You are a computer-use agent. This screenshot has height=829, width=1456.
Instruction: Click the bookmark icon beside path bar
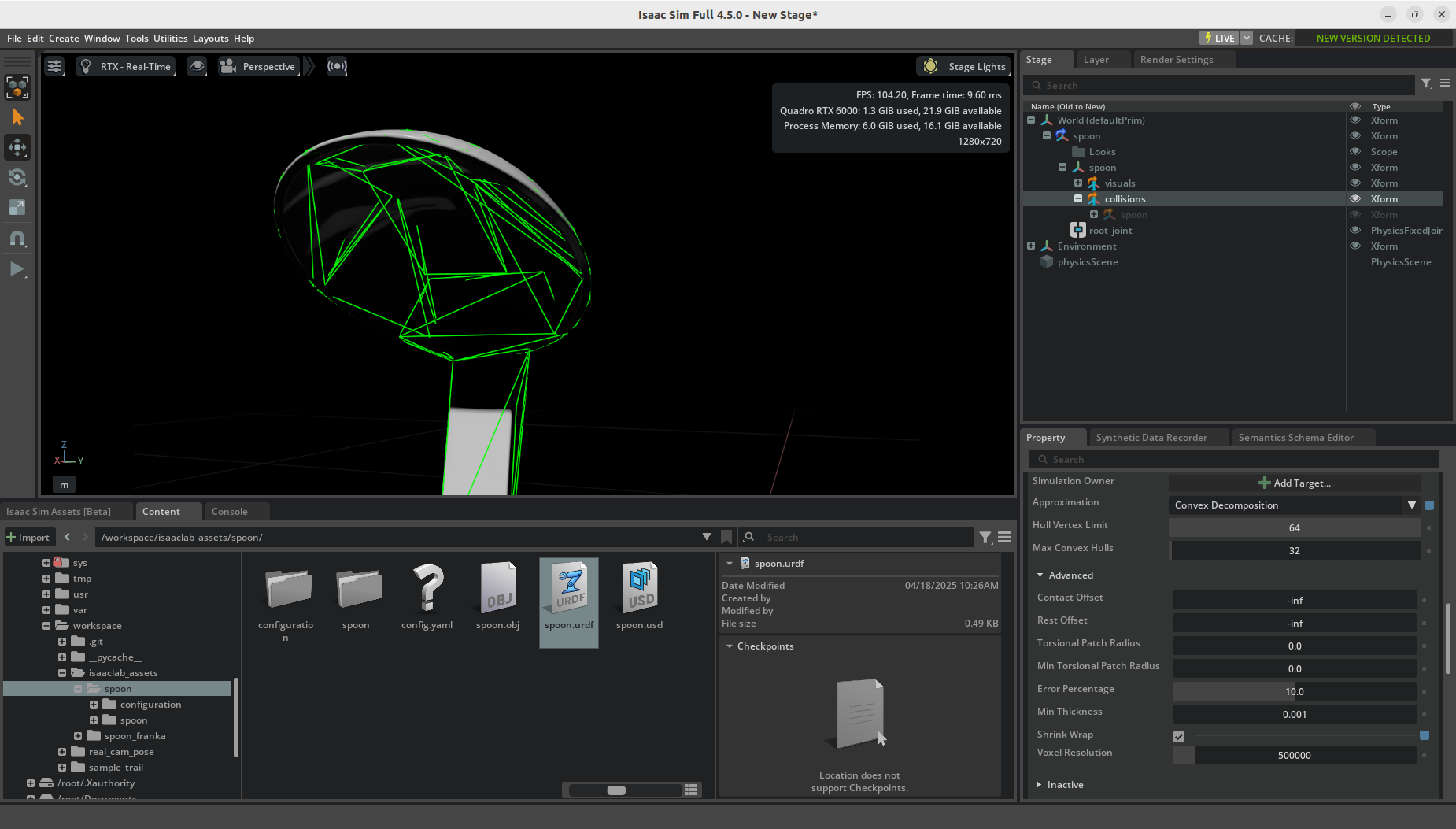coord(726,537)
